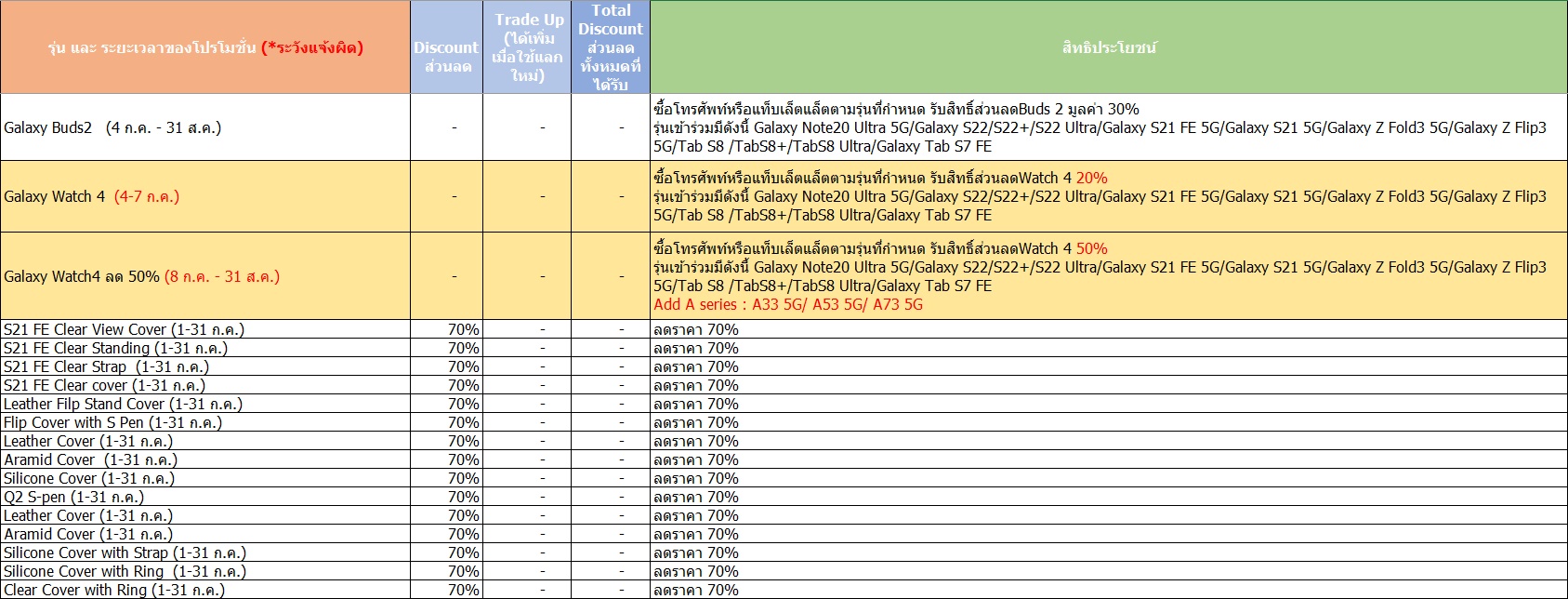
Task: Select the 'Trade Up' column header
Action: [527, 47]
